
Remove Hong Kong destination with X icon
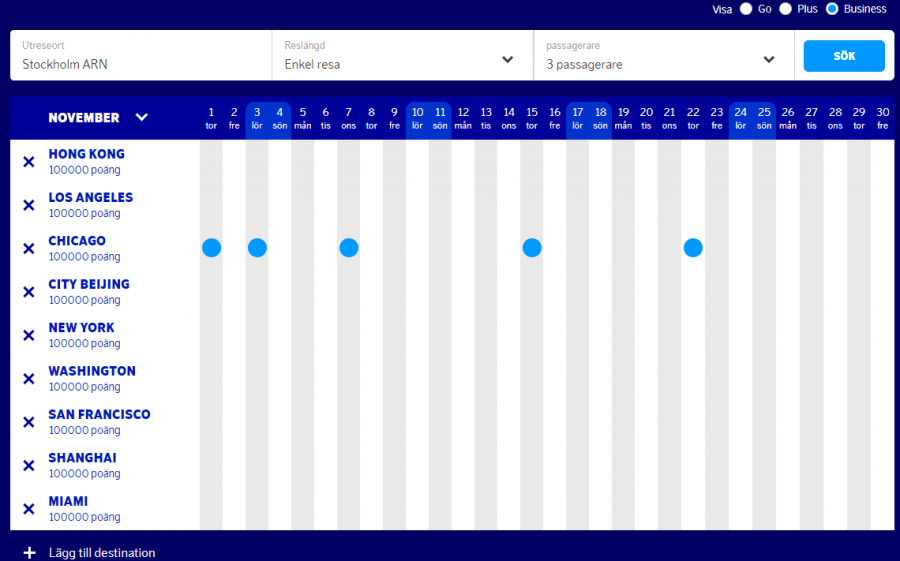29,161
